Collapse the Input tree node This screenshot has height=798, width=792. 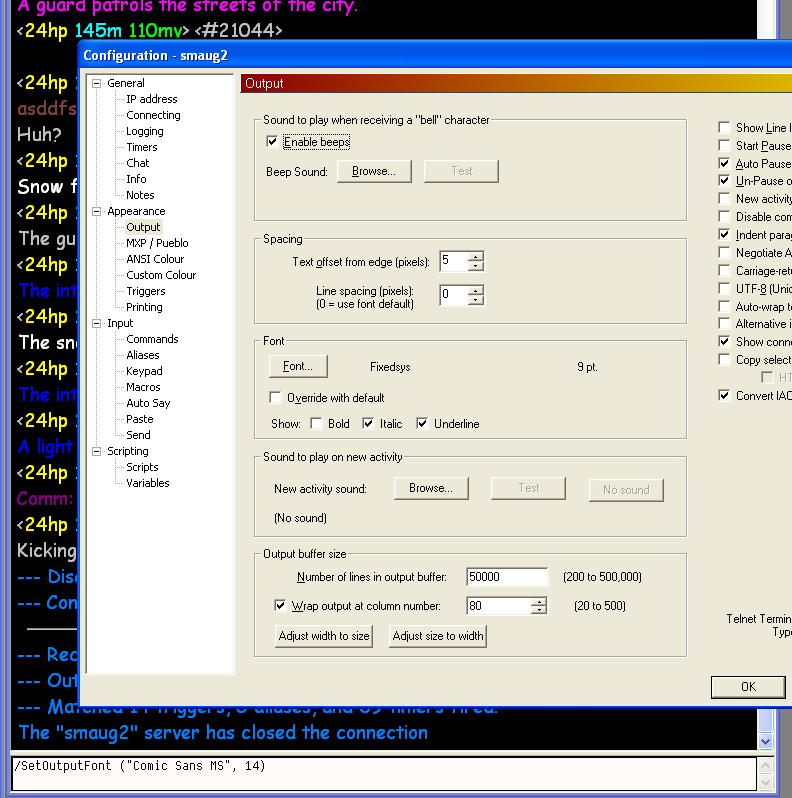pyautogui.click(x=96, y=323)
